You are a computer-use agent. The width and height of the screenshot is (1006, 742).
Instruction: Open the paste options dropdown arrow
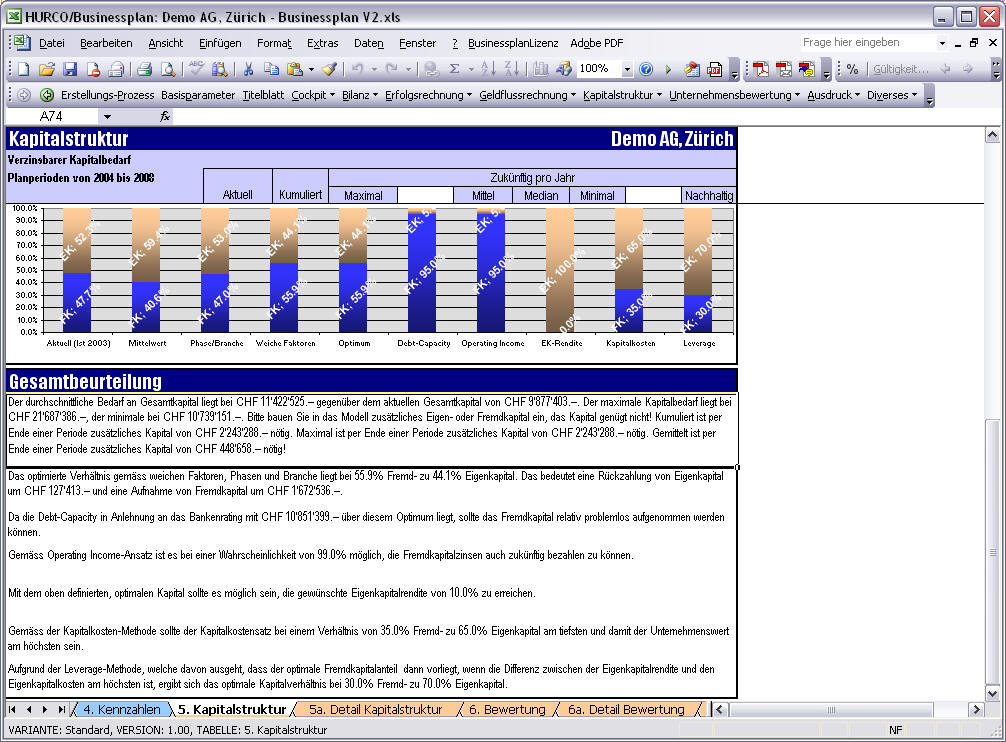[x=312, y=69]
